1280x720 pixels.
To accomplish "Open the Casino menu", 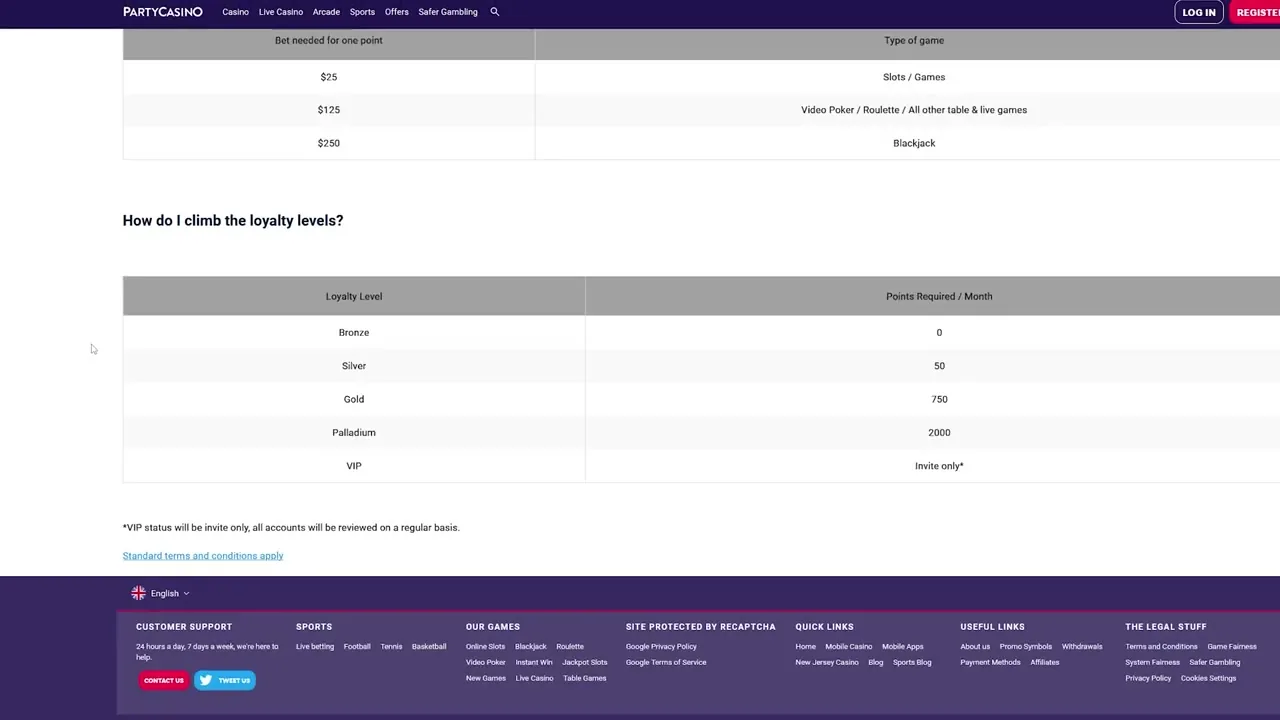I will pyautogui.click(x=235, y=12).
